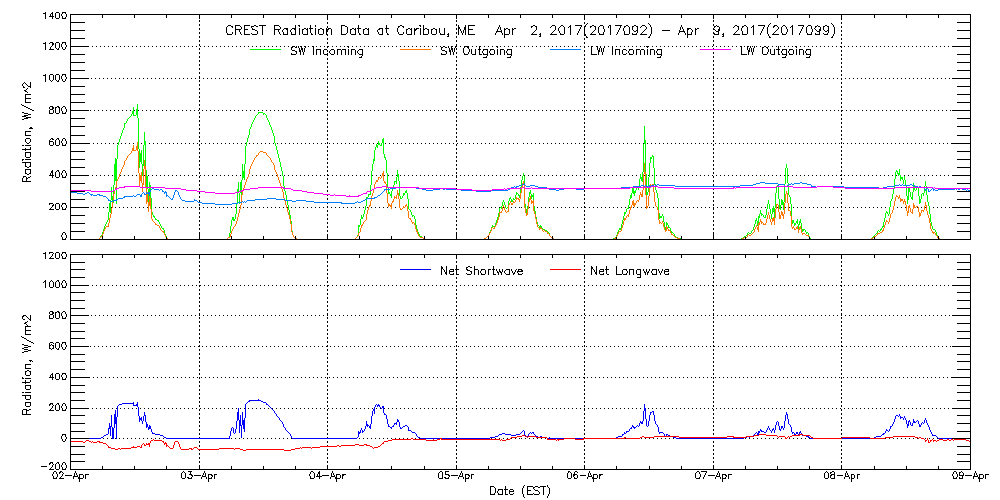Click the red Net Longwave legend line
Screen dimensions: 1000x500
click(x=567, y=270)
